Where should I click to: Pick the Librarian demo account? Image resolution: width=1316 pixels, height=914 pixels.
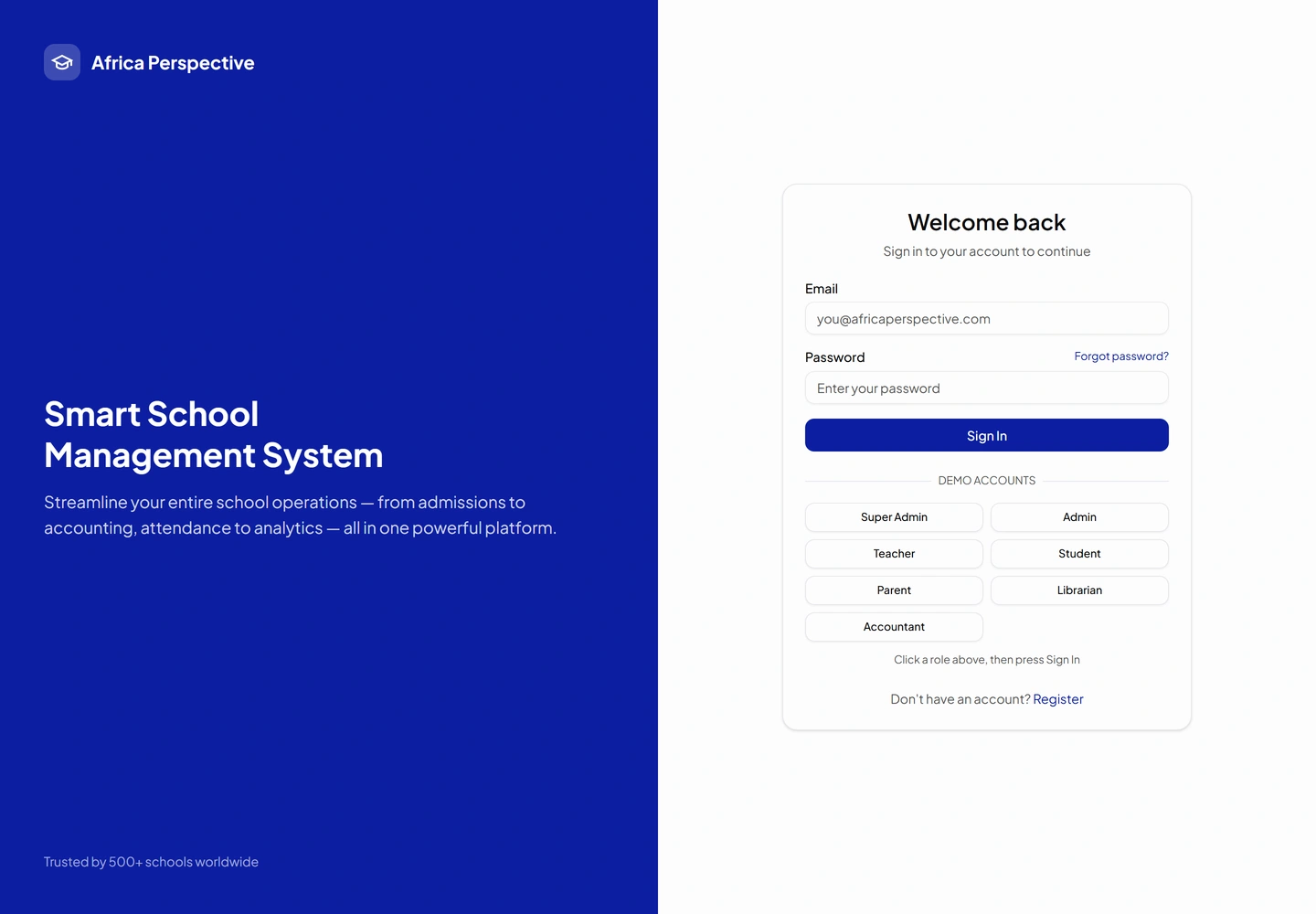(1079, 590)
